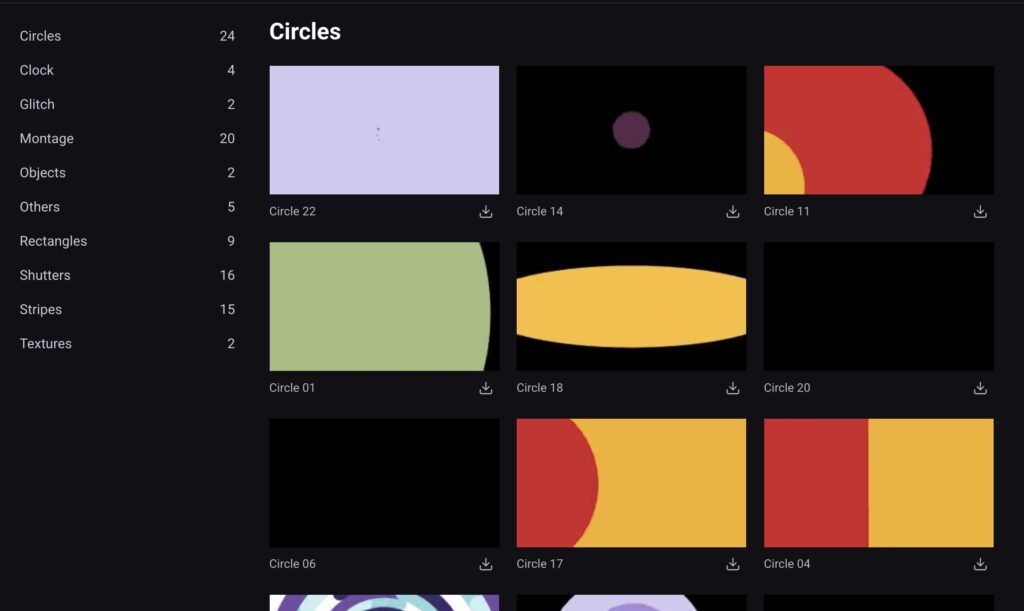Download the Circle 14 transition
The width and height of the screenshot is (1024, 611).
(x=733, y=212)
